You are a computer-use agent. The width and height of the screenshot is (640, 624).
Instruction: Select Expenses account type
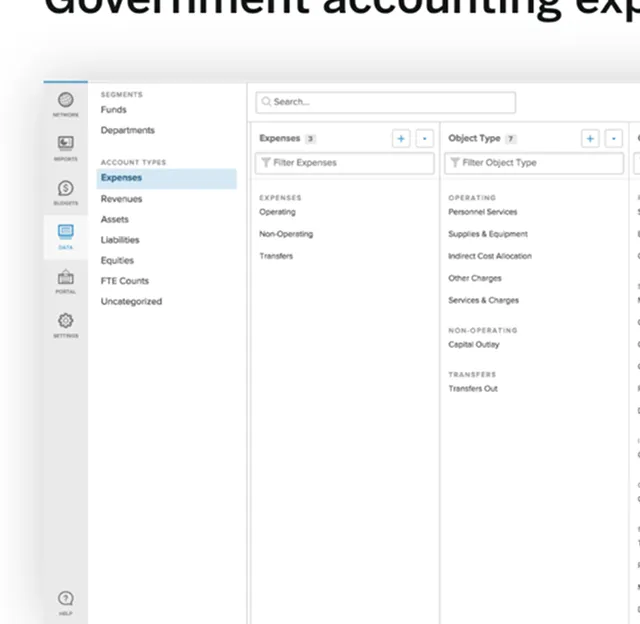point(167,178)
